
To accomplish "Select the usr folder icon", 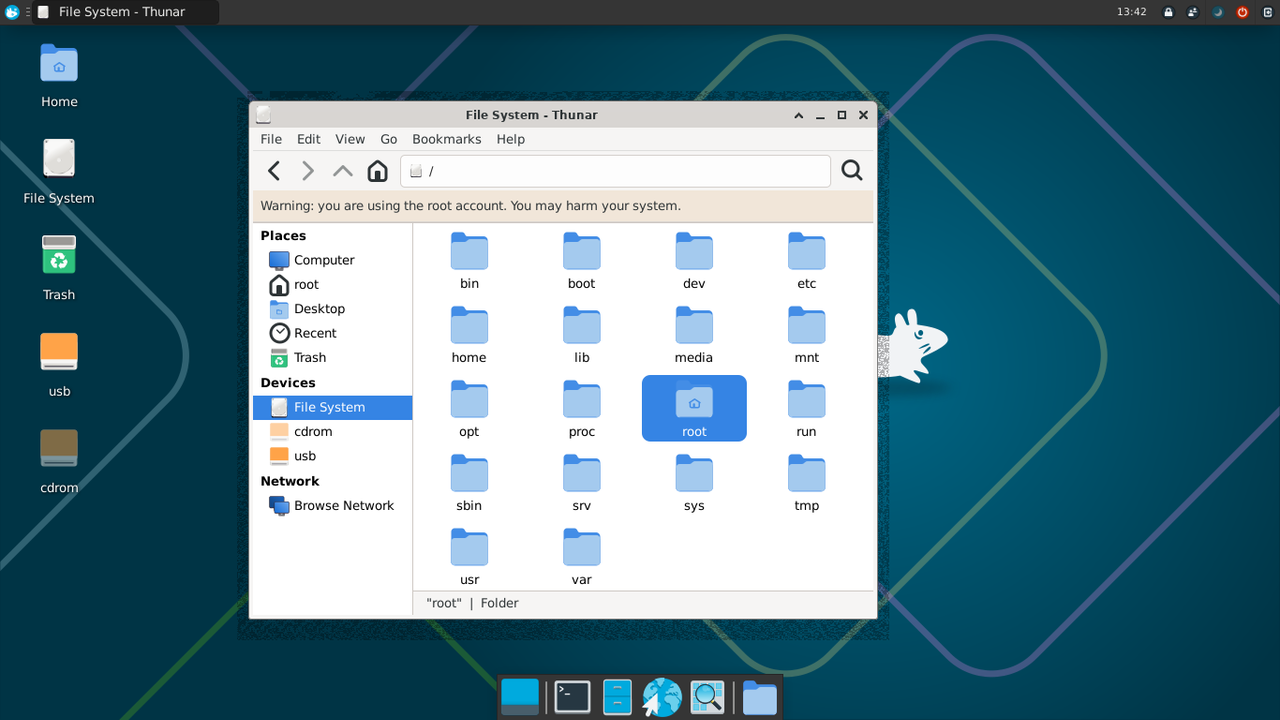I will 469,548.
